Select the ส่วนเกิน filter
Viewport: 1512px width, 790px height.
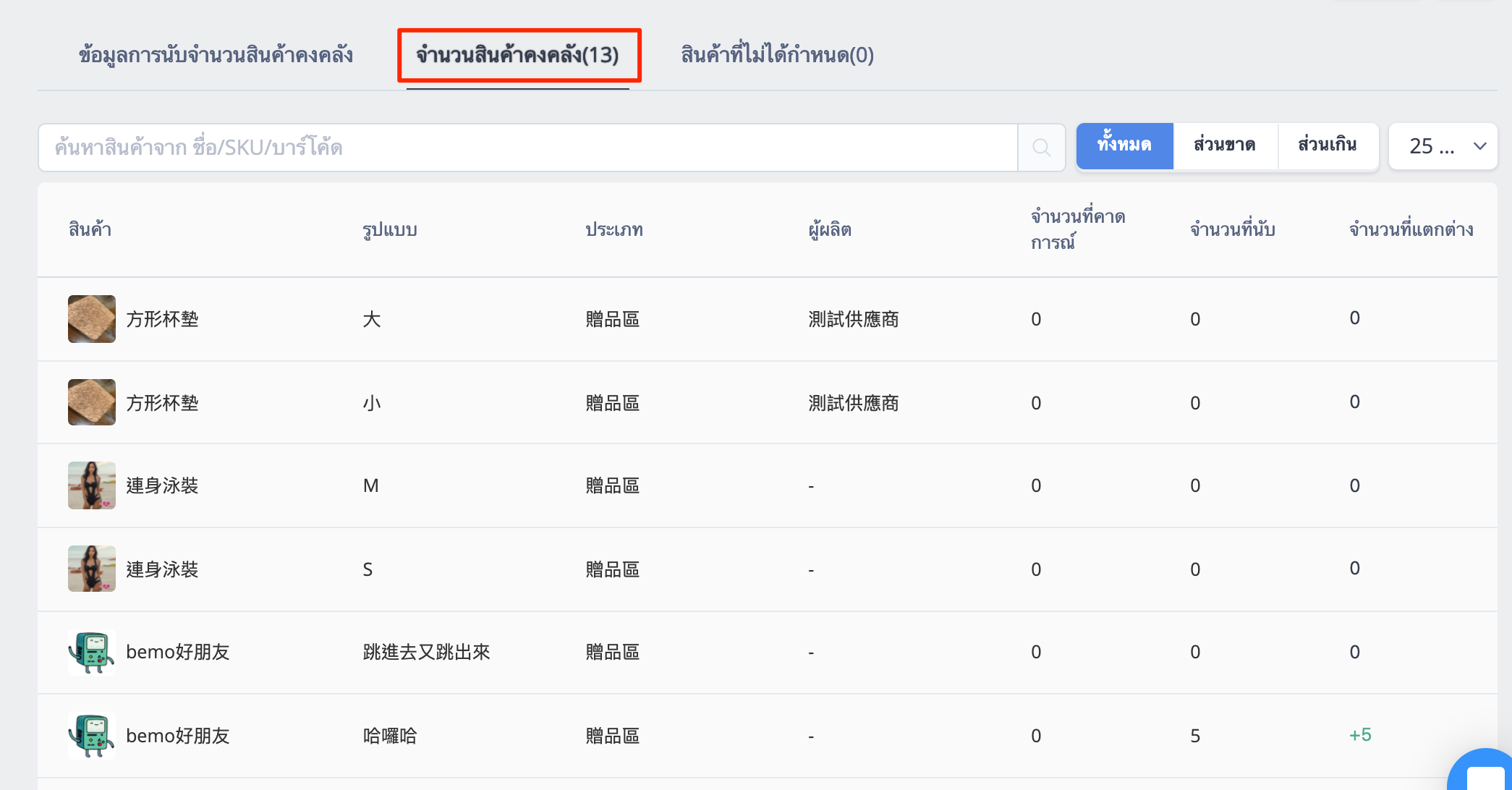click(1328, 146)
